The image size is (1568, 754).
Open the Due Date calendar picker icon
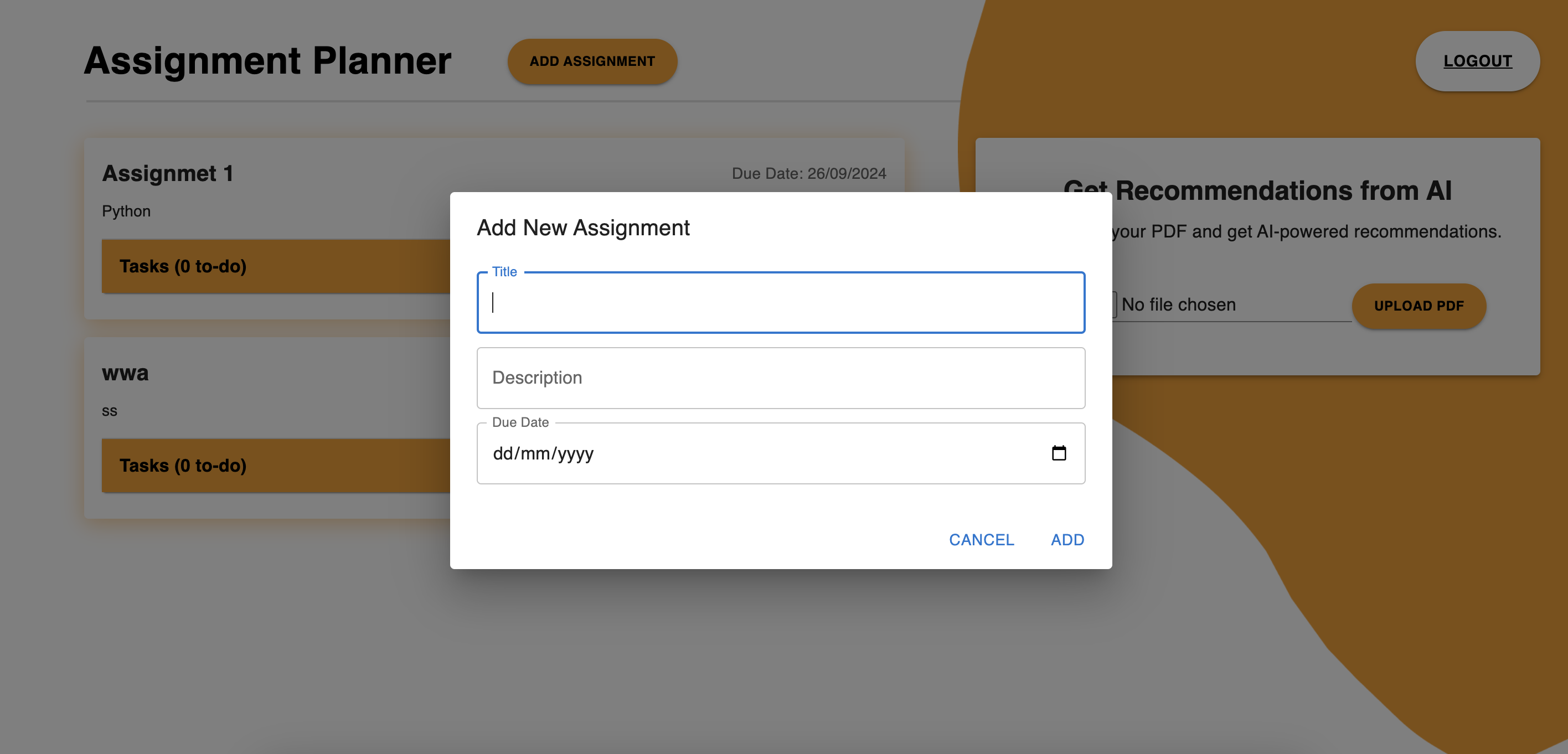point(1059,453)
